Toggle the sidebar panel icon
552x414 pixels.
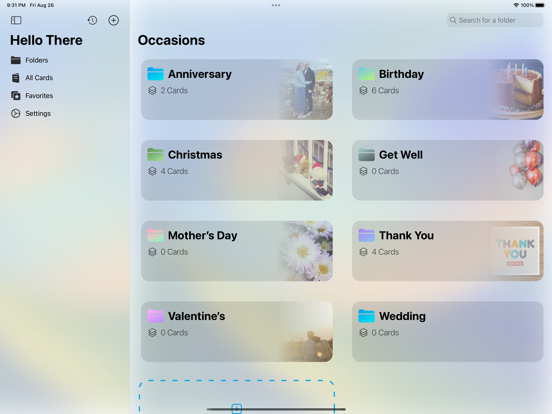click(16, 20)
